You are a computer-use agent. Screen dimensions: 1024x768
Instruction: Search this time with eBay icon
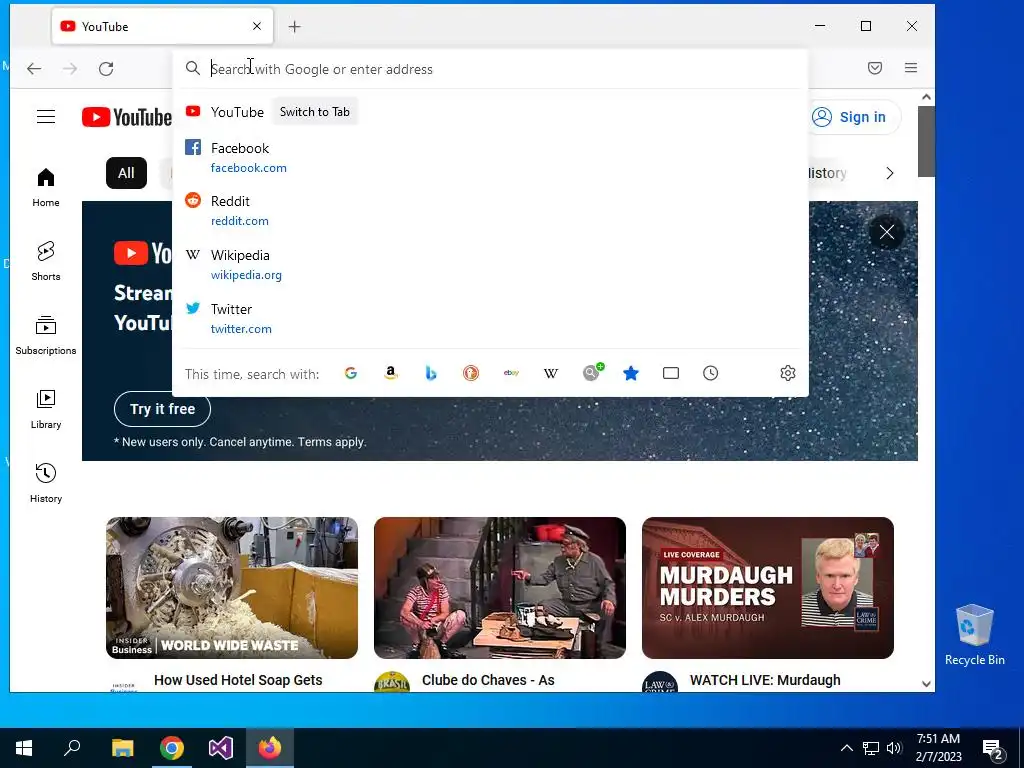click(x=511, y=373)
